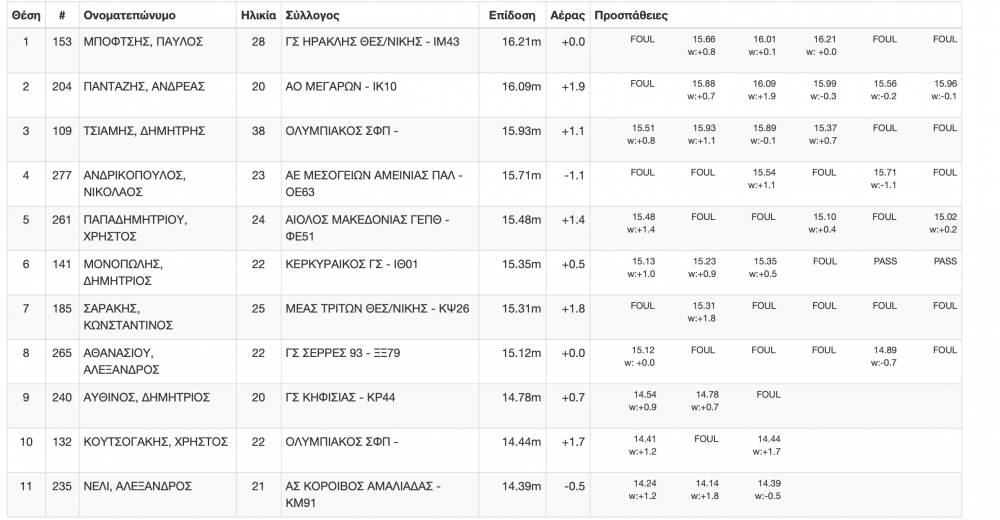
Task: Click club ΑΟ ΜΕΓΑΡΩΝ - ΙΚ10
Action: (341, 87)
